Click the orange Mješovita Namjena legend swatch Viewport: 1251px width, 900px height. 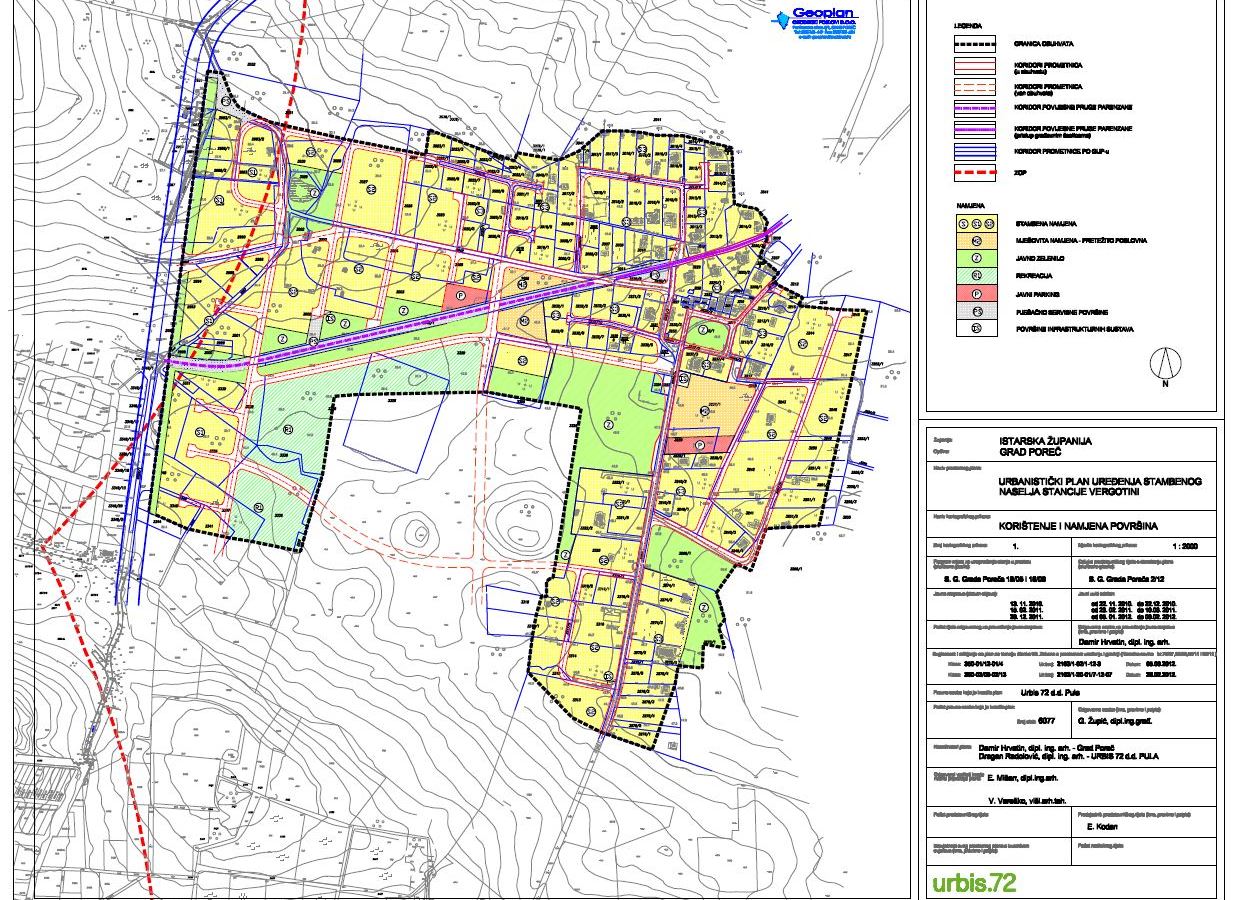(976, 241)
